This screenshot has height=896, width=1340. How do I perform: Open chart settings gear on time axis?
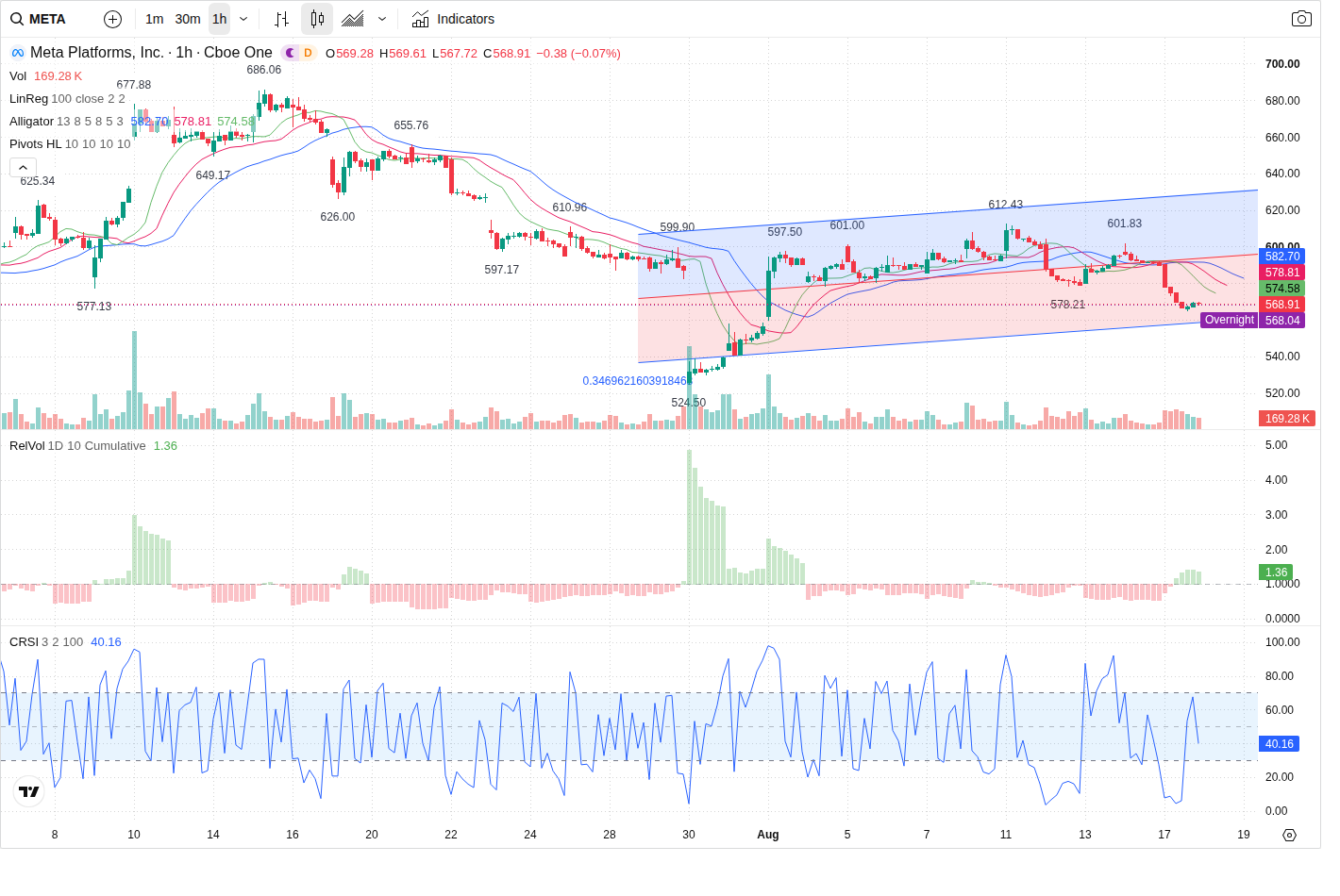[x=1289, y=835]
